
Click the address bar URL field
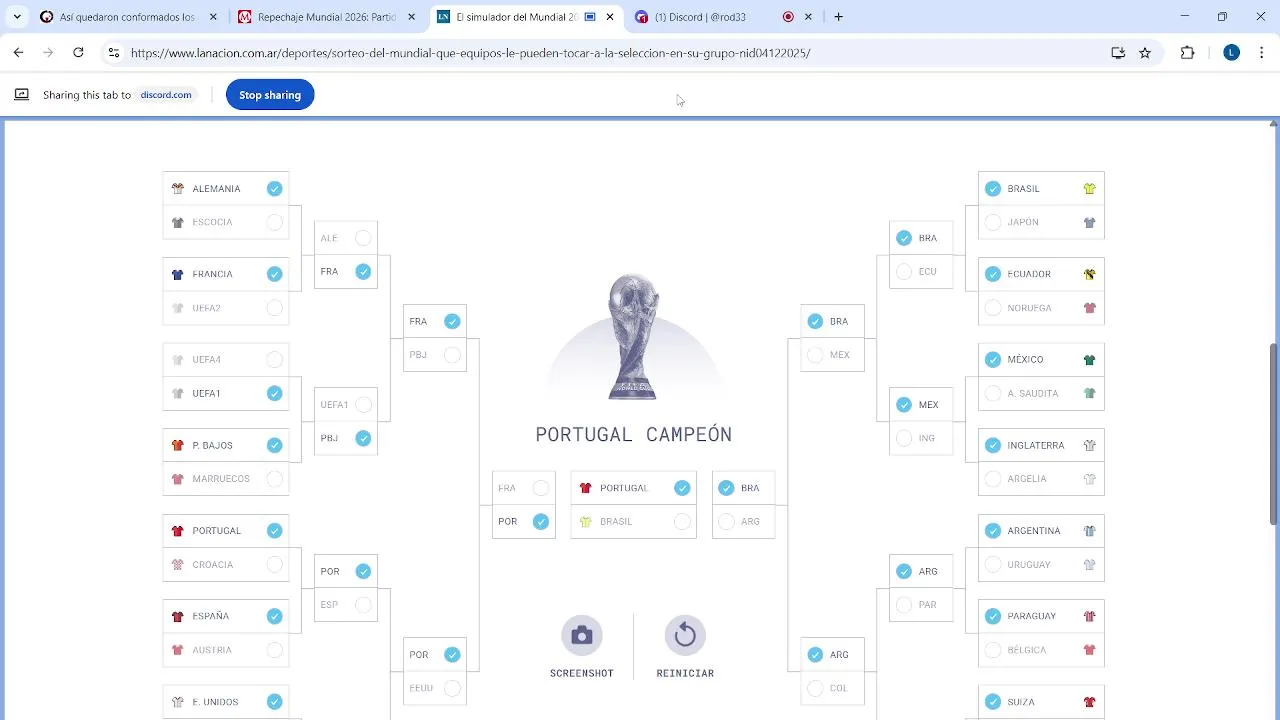tap(470, 53)
